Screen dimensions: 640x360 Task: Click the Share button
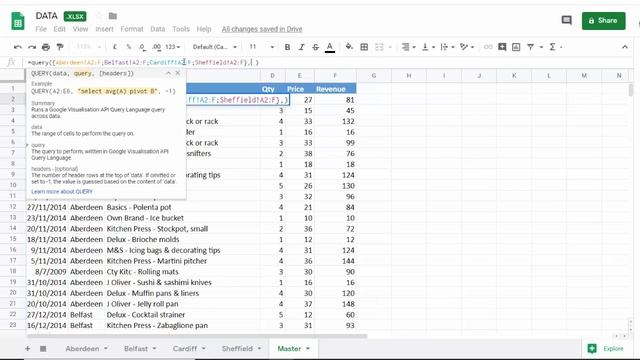click(603, 21)
